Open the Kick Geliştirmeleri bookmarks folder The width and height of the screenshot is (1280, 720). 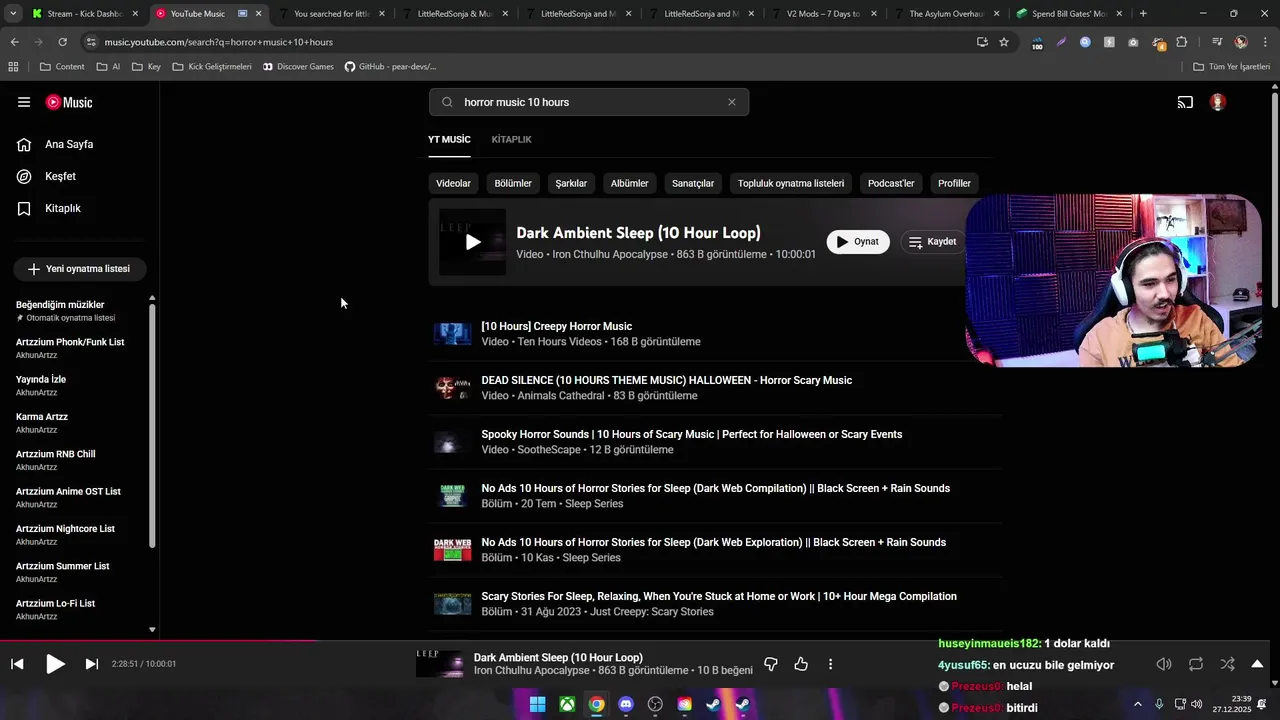pos(212,67)
